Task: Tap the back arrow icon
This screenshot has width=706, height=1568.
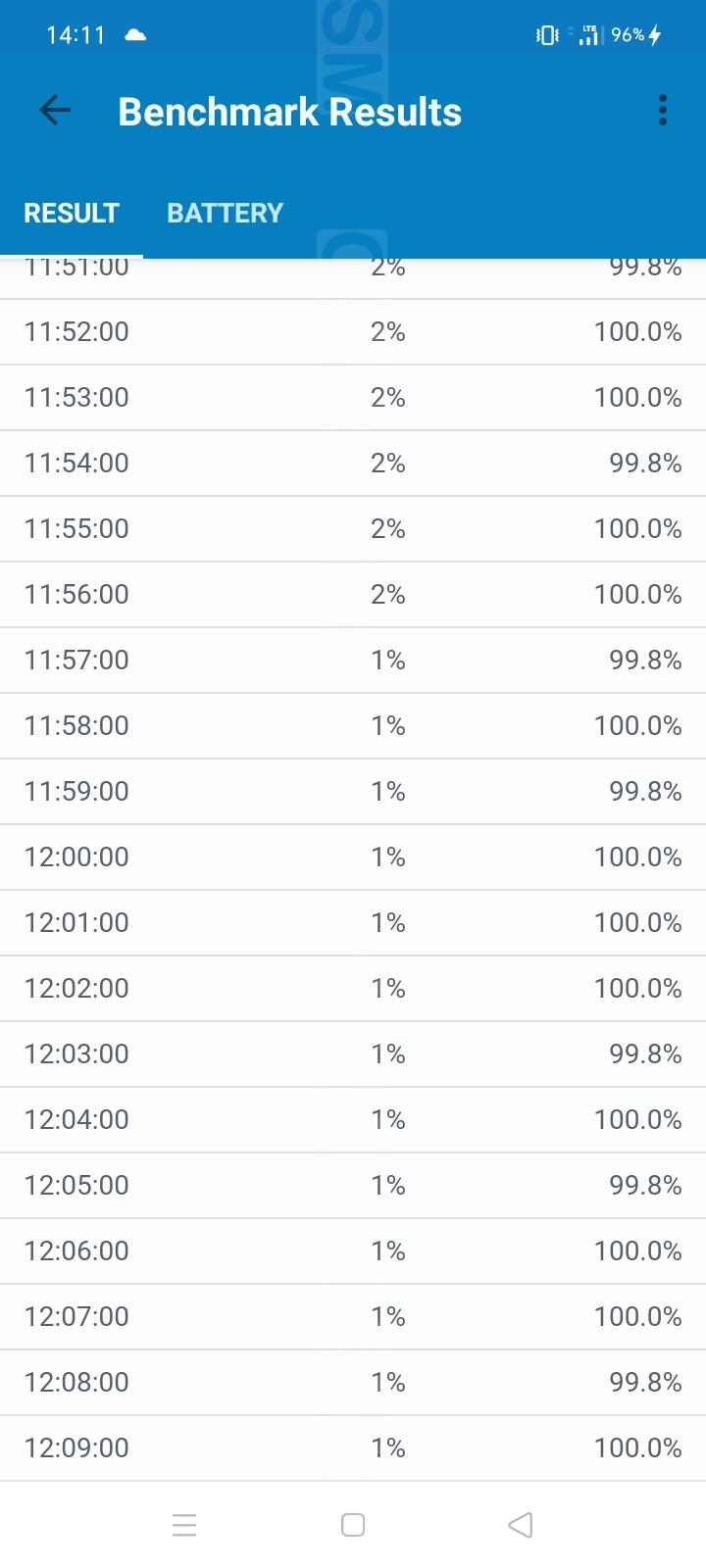Action: (x=55, y=111)
